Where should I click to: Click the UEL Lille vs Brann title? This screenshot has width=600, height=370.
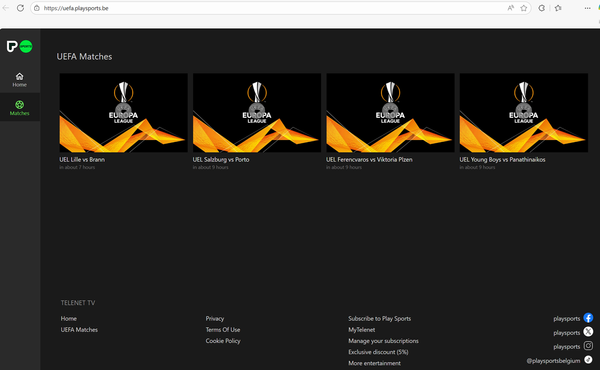coord(82,160)
